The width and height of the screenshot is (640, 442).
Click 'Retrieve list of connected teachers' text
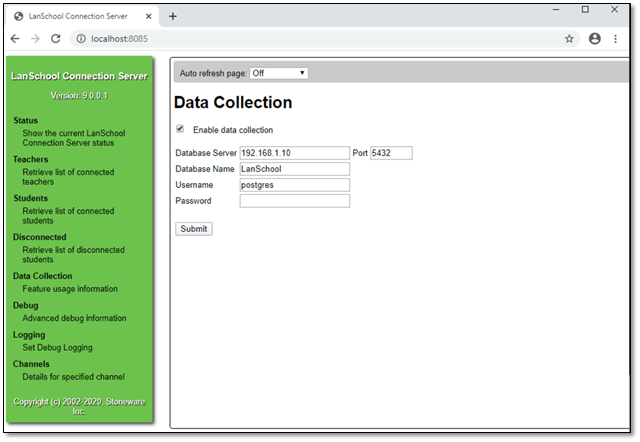(68, 177)
